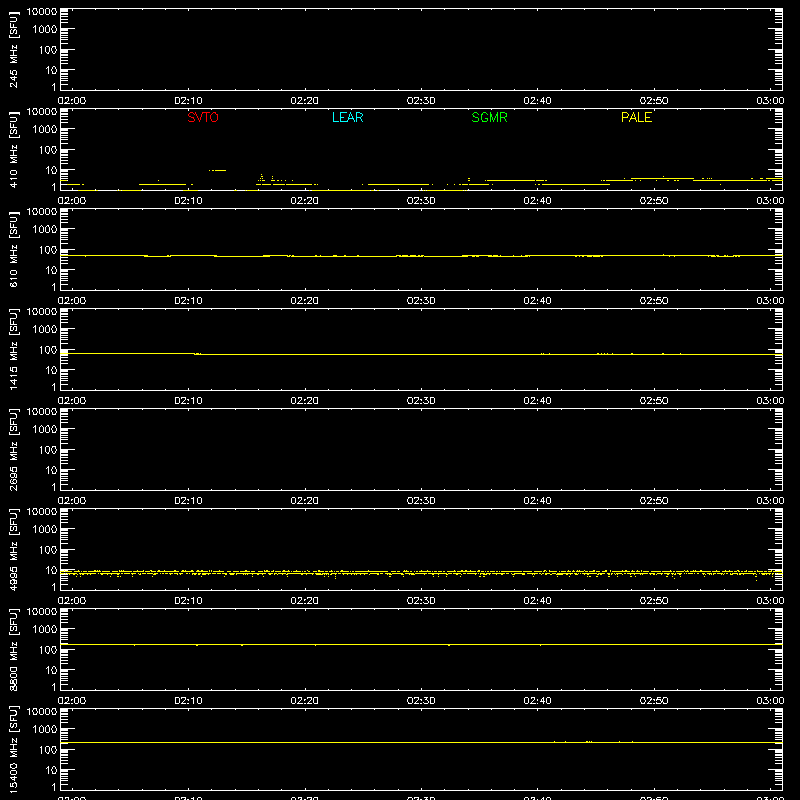Click 02:30 time label below 1415 MHz plot
This screenshot has height=800, width=800.
421,401
